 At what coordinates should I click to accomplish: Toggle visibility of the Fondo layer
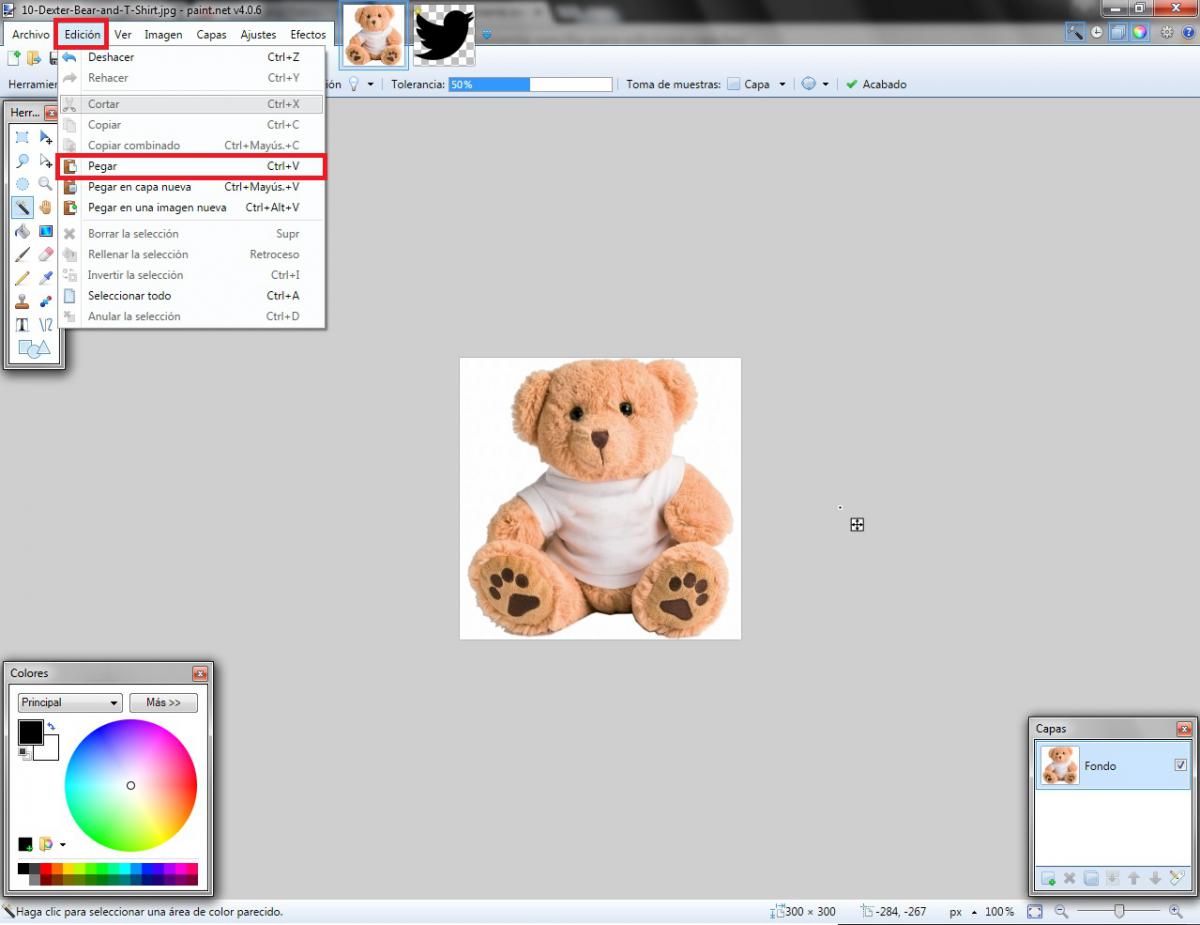pos(1180,765)
